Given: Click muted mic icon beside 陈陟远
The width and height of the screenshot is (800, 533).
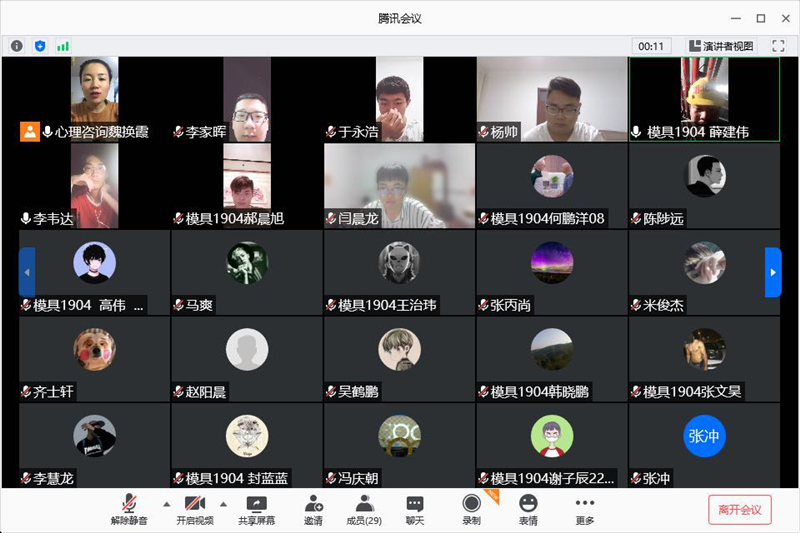Looking at the screenshot, I should [x=636, y=219].
